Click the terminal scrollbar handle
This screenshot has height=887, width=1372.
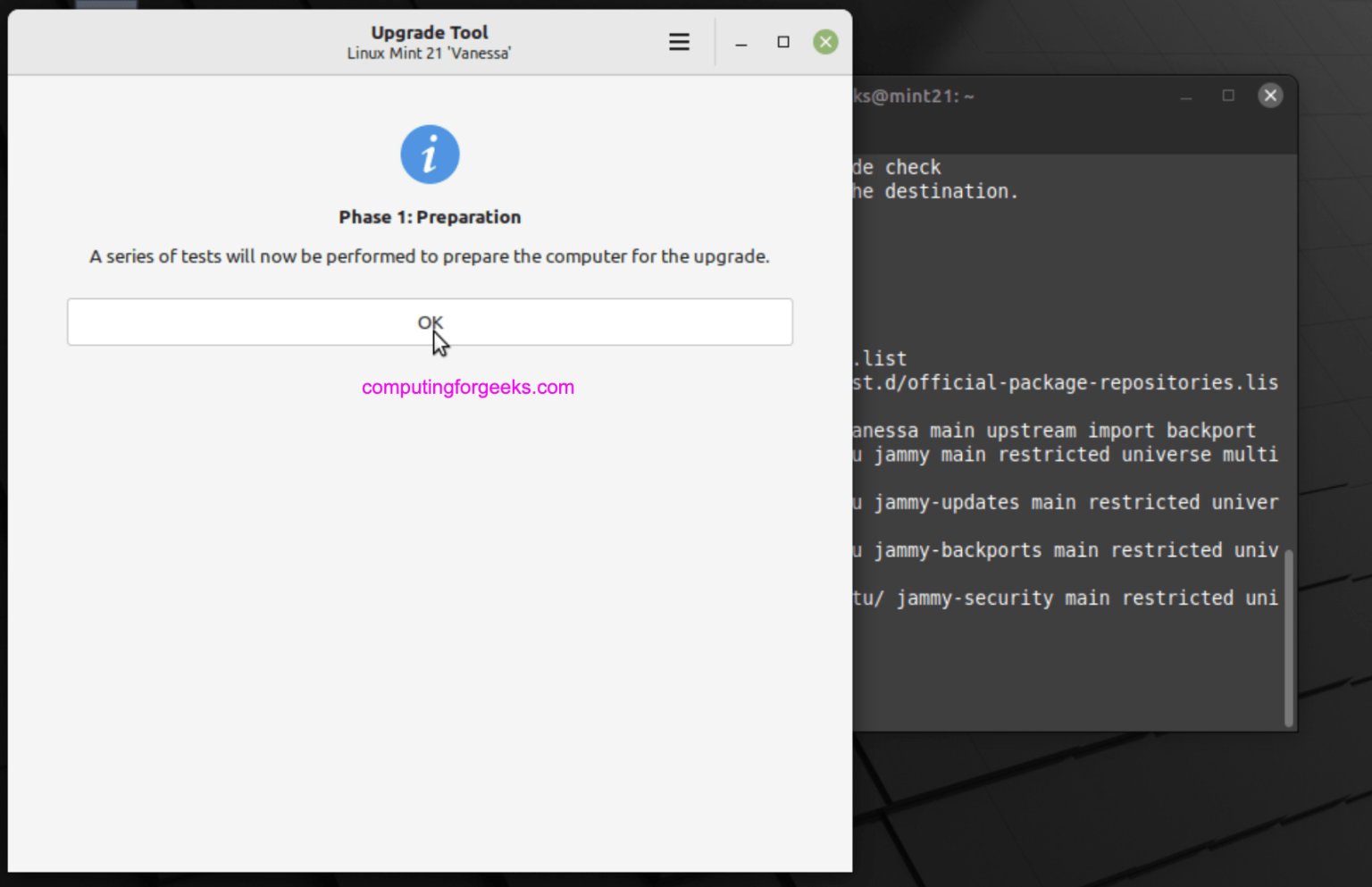point(1289,639)
